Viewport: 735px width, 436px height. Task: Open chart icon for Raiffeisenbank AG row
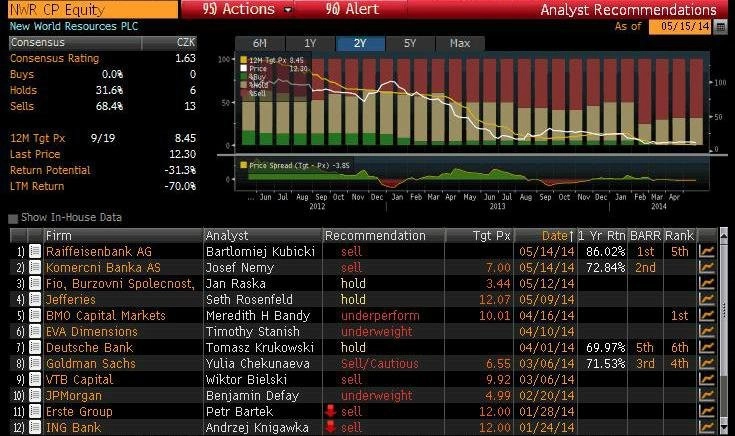pos(707,251)
